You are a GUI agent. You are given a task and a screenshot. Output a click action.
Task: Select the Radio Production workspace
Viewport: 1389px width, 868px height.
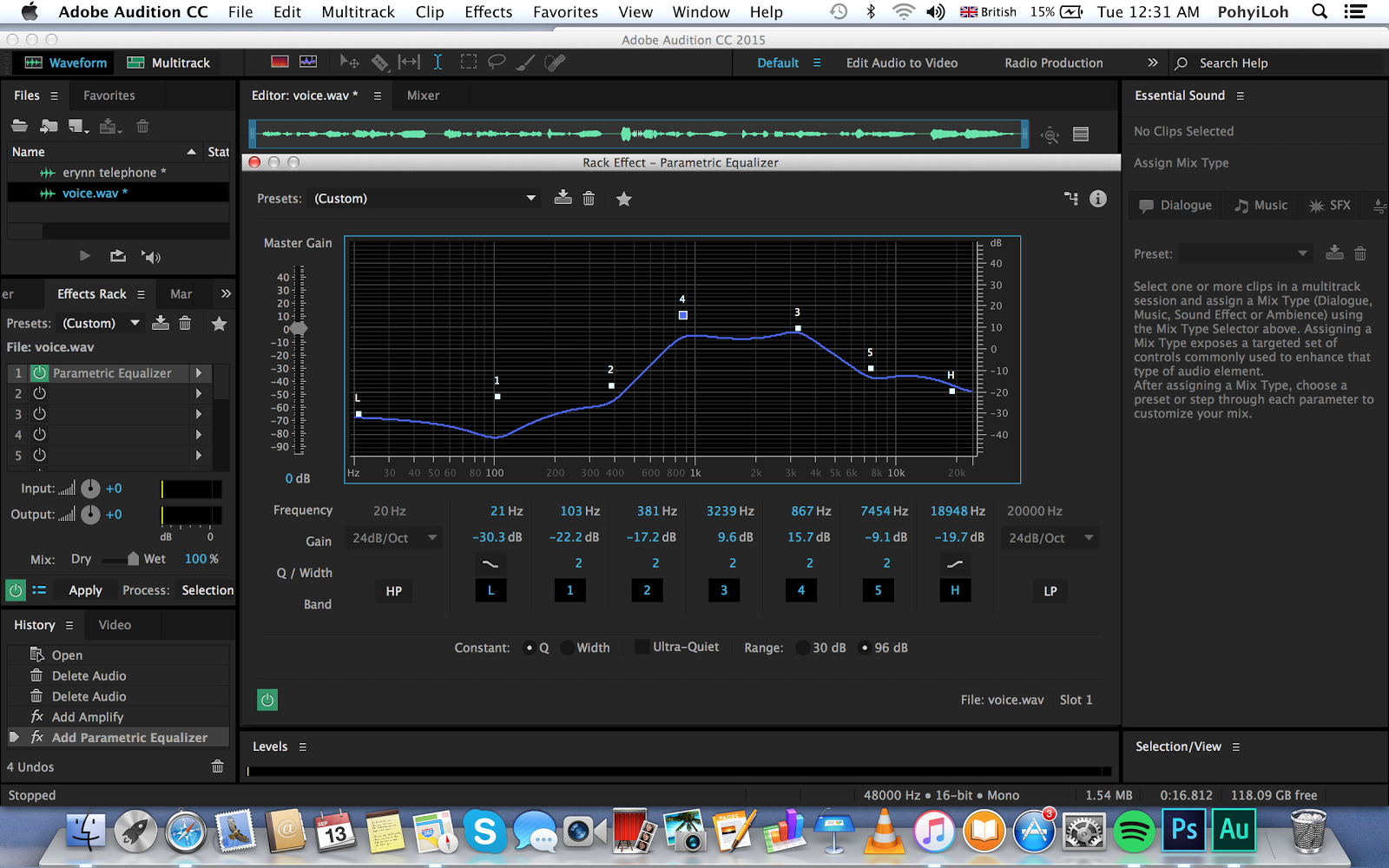pos(1054,62)
